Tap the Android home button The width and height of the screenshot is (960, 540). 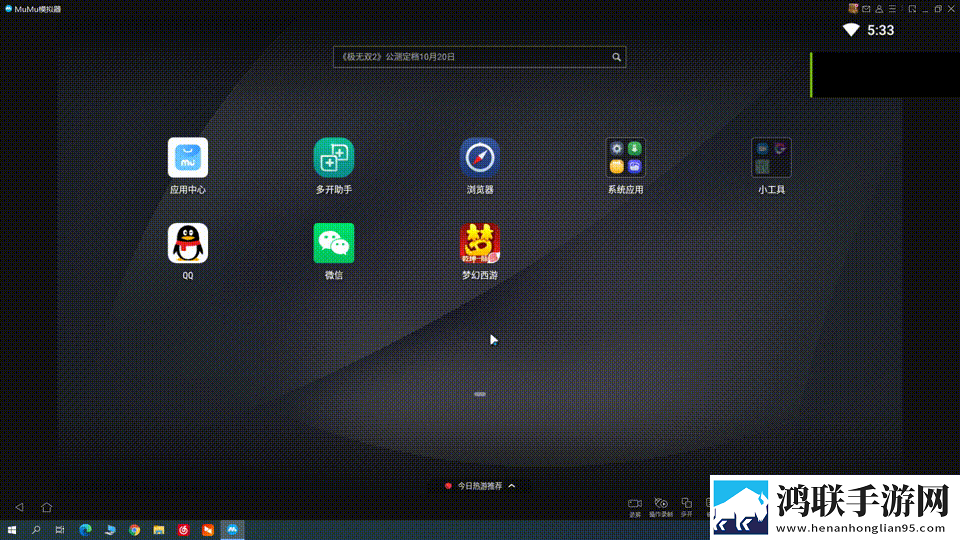pos(47,507)
